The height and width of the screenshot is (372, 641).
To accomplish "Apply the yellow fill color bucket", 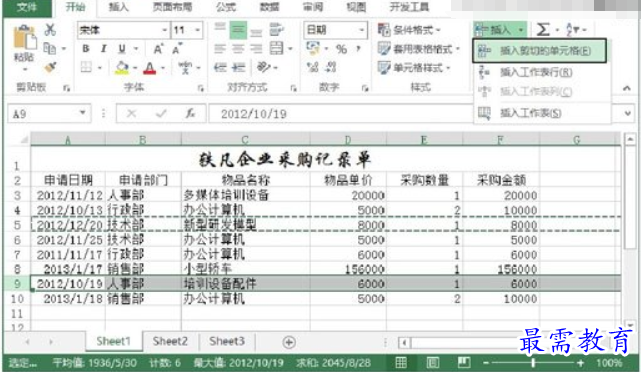I will (x=122, y=67).
